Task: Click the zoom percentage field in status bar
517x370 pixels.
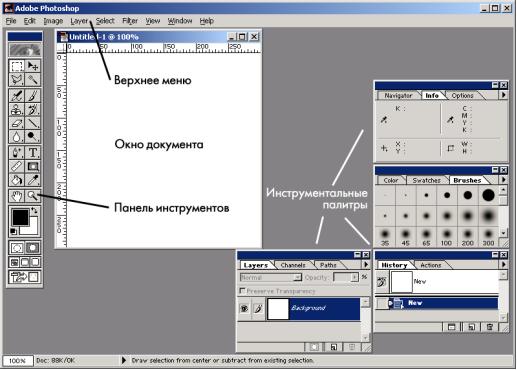Action: 17,360
